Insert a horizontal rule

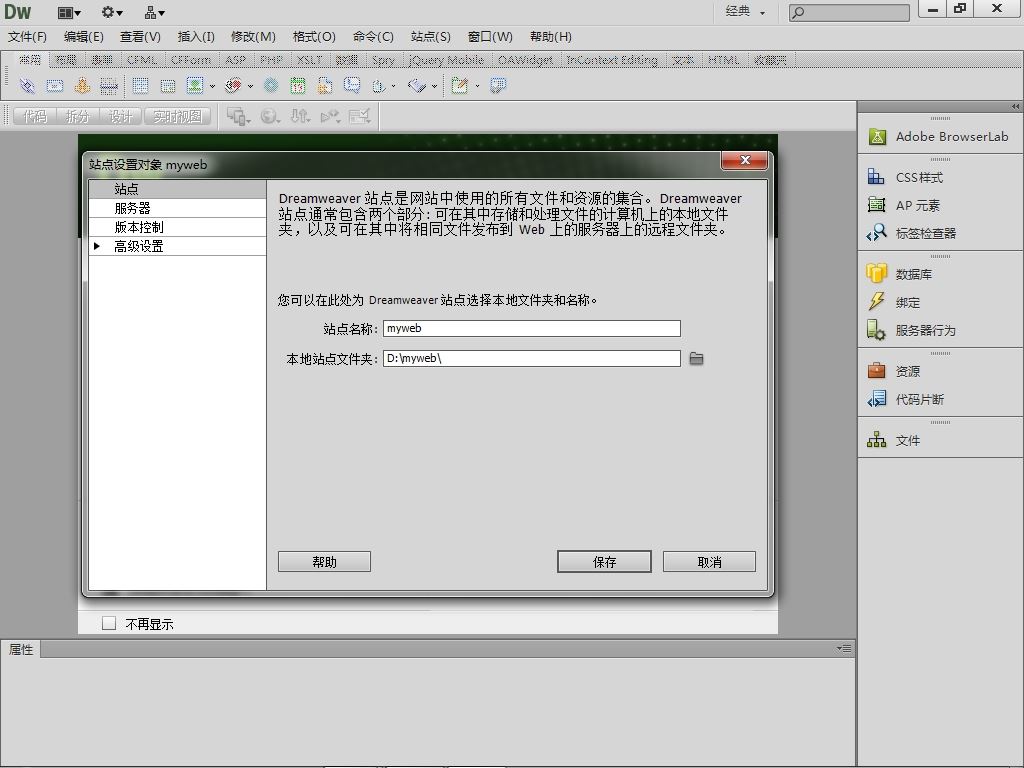pos(108,86)
